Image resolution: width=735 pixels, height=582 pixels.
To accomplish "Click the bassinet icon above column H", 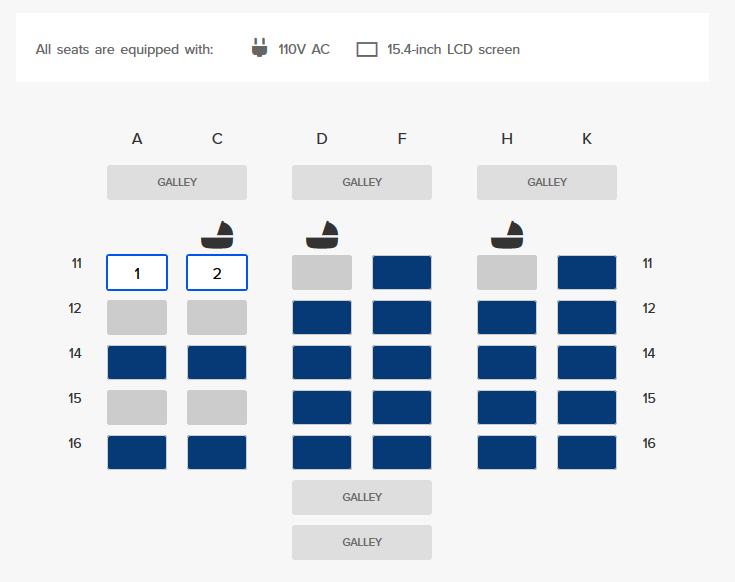I will click(507, 235).
